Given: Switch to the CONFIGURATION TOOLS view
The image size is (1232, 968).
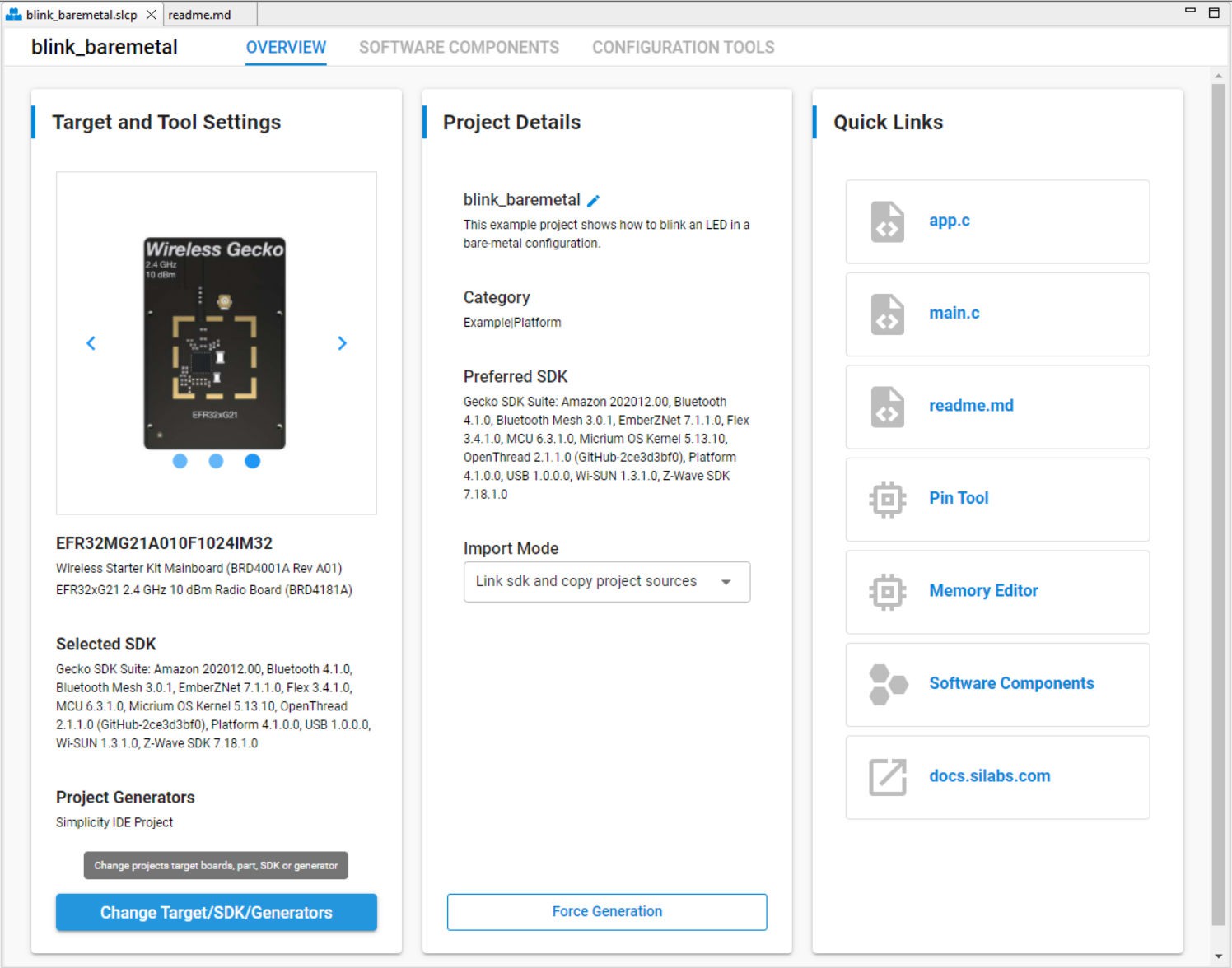Looking at the screenshot, I should click(682, 47).
